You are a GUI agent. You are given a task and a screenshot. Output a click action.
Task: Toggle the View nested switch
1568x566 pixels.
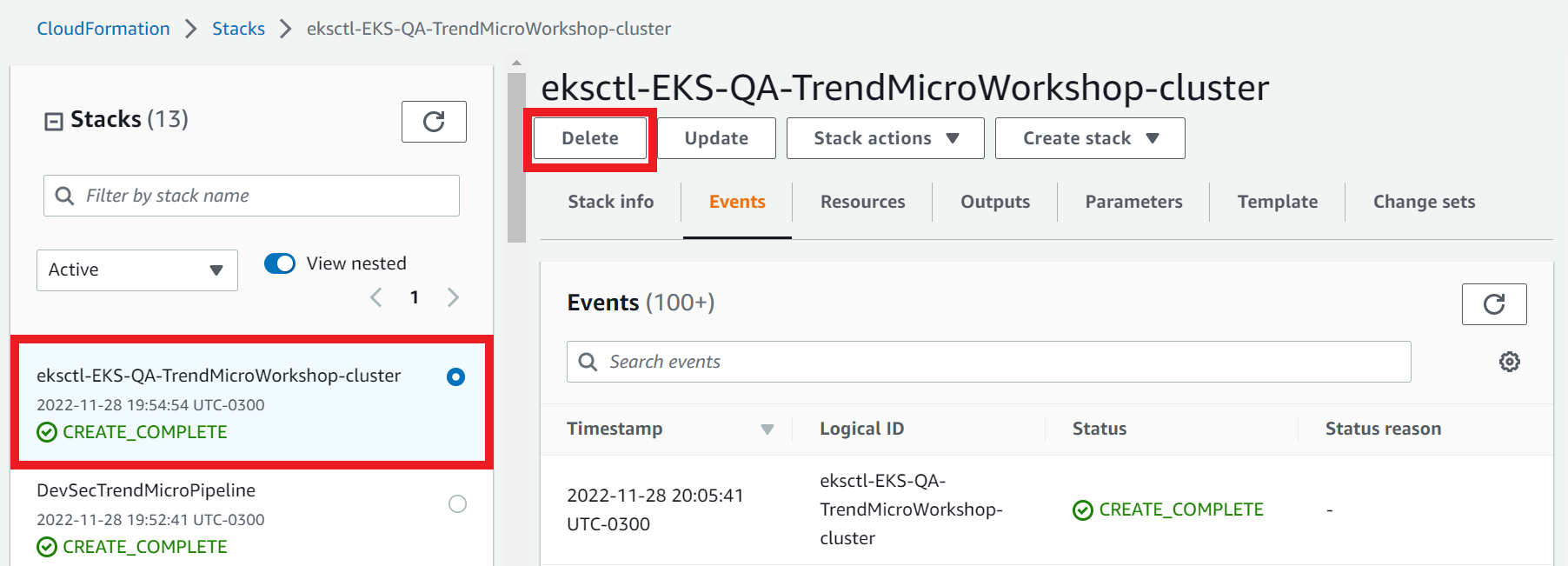tap(280, 263)
